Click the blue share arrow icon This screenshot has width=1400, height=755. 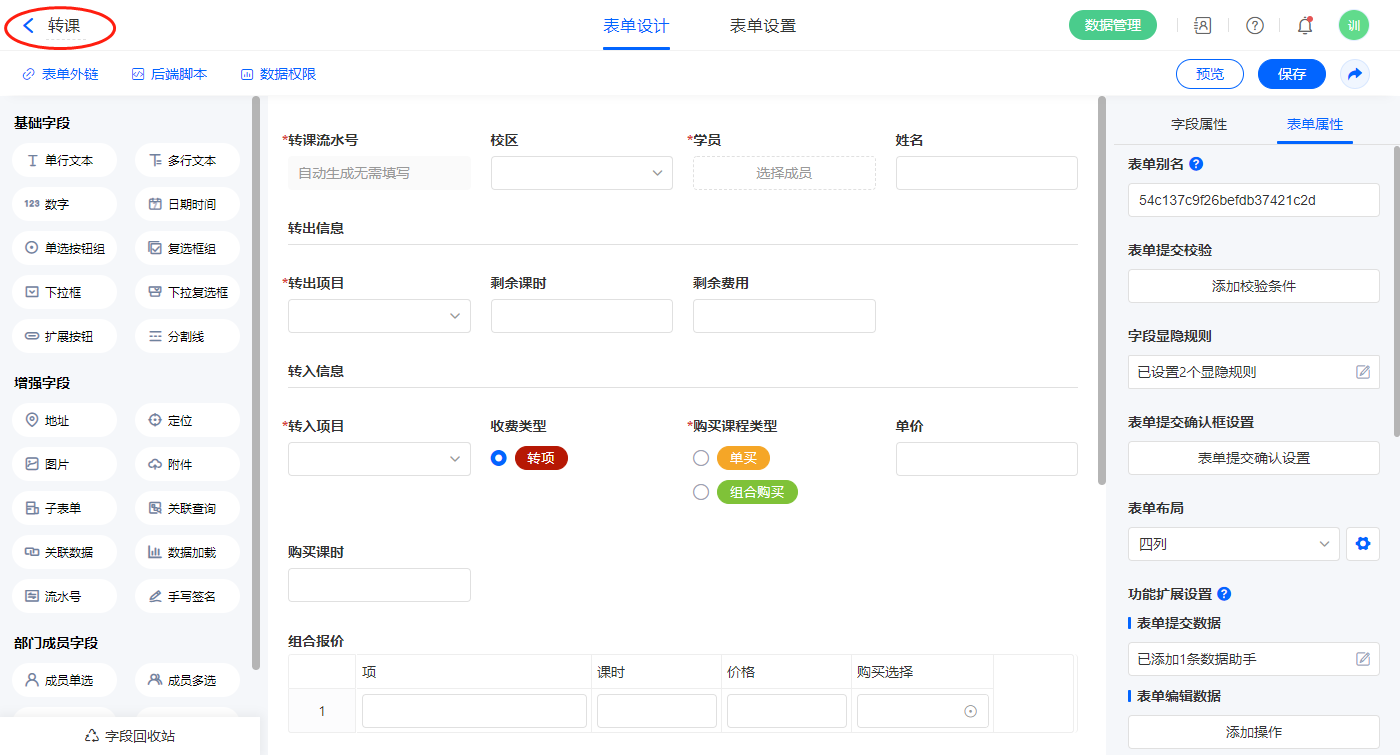pos(1355,74)
